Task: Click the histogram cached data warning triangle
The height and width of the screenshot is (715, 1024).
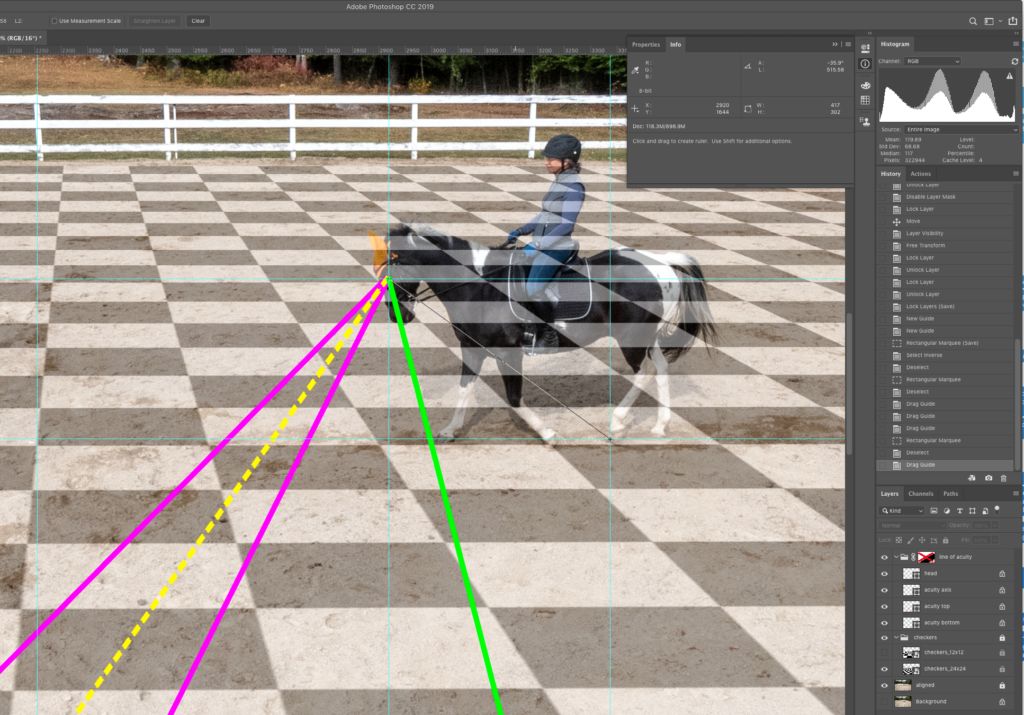Action: pos(1010,76)
